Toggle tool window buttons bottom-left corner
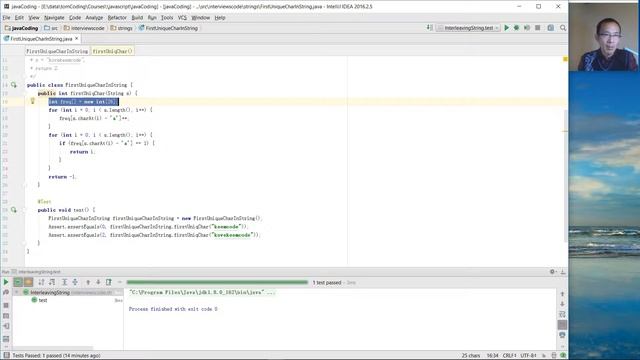This screenshot has width=640, height=360. click(x=6, y=356)
